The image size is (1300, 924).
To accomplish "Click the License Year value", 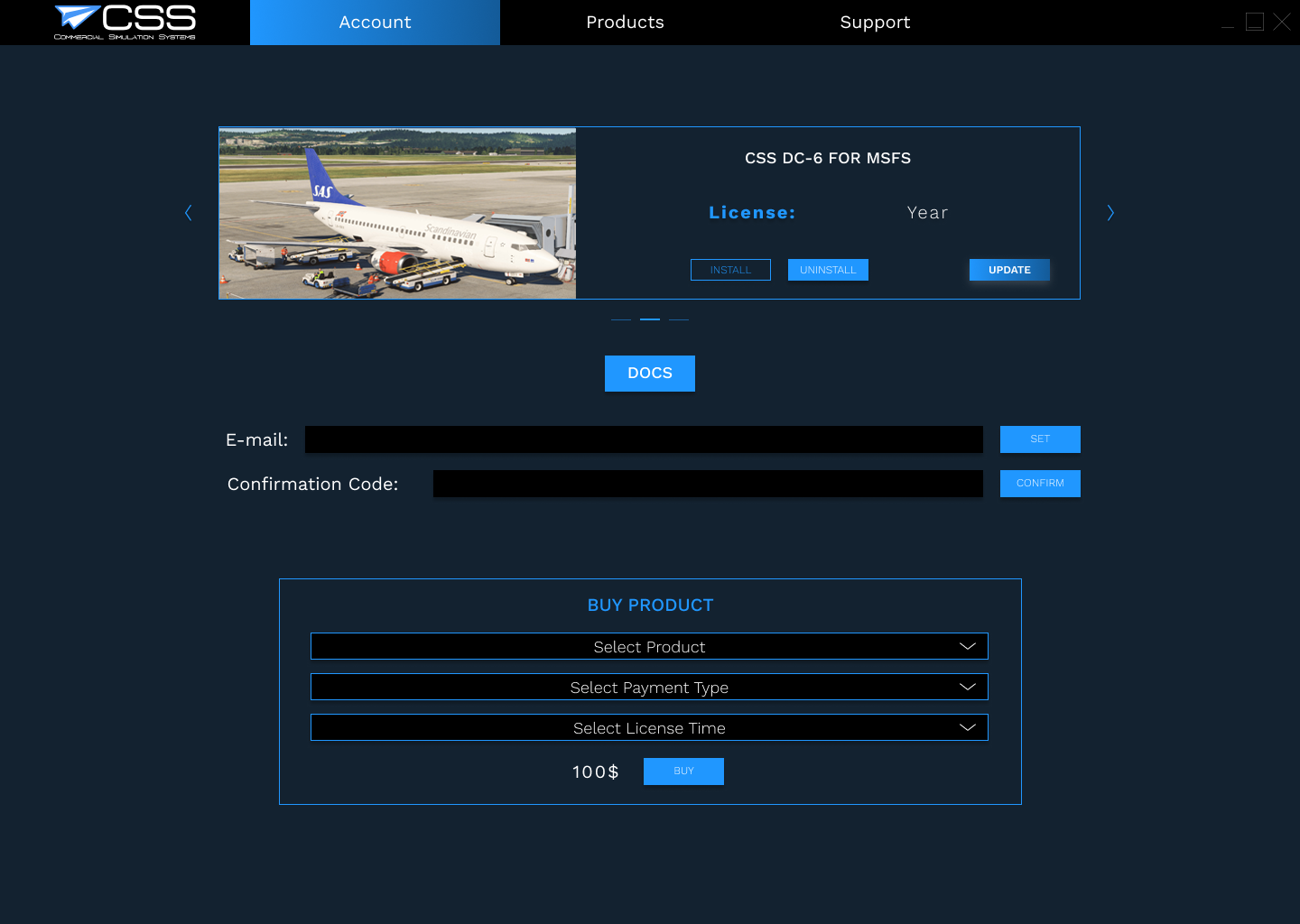I will click(x=927, y=213).
